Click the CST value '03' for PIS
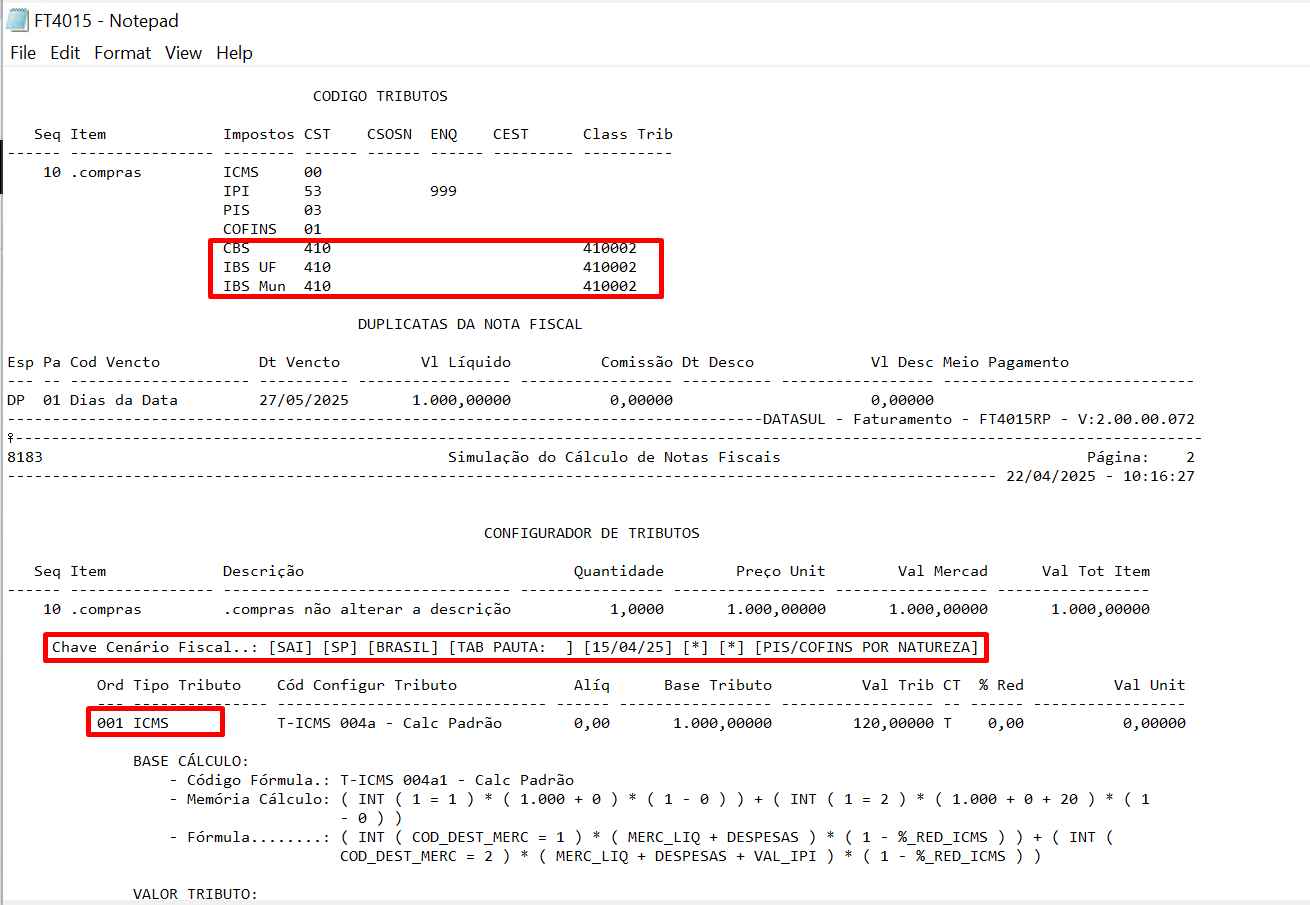The width and height of the screenshot is (1310, 905). click(313, 210)
